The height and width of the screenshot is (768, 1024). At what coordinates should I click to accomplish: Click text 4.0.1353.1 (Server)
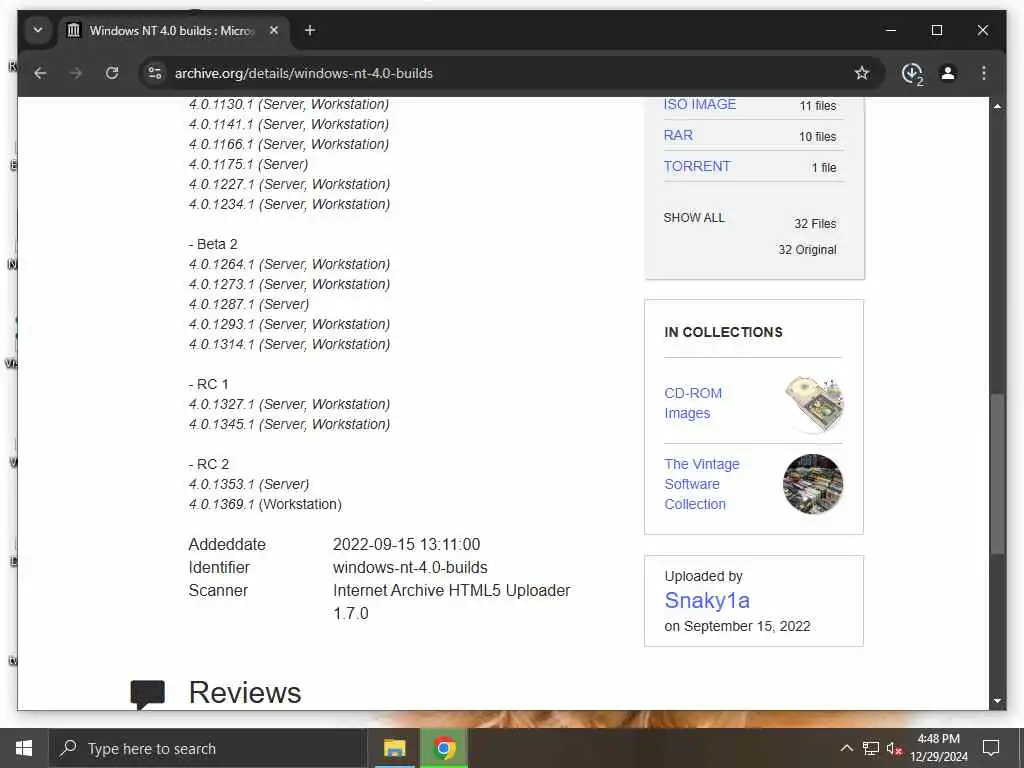click(249, 484)
